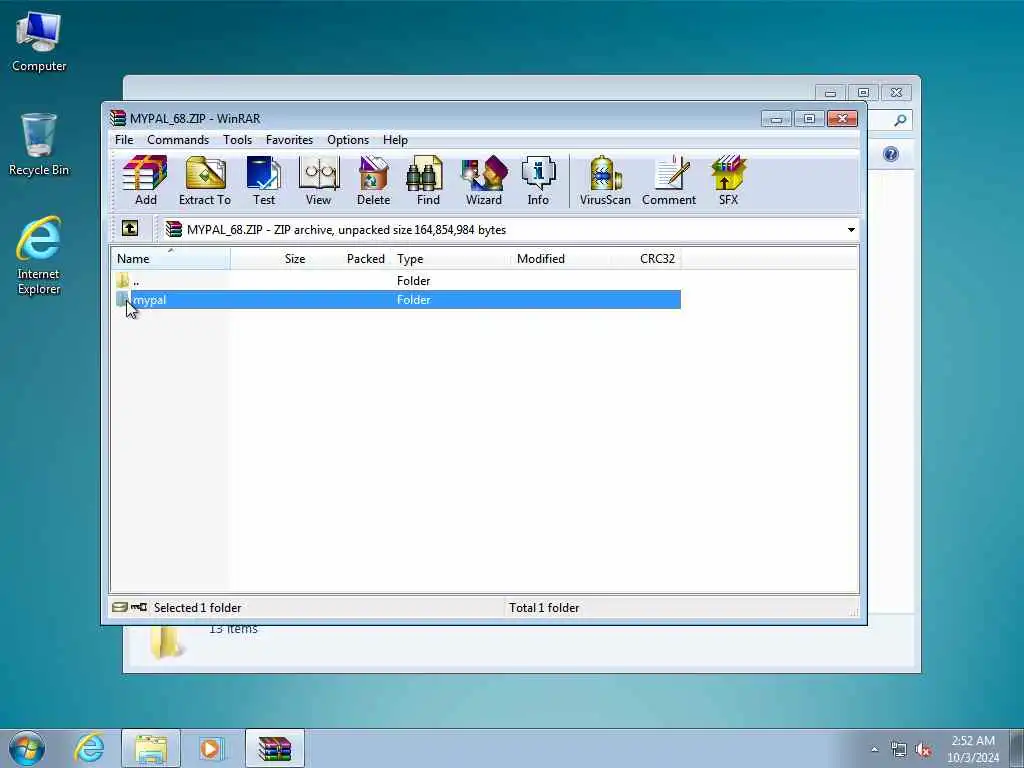The height and width of the screenshot is (768, 1024).
Task: Open Extract To in WinRAR toolbar
Action: tap(205, 181)
